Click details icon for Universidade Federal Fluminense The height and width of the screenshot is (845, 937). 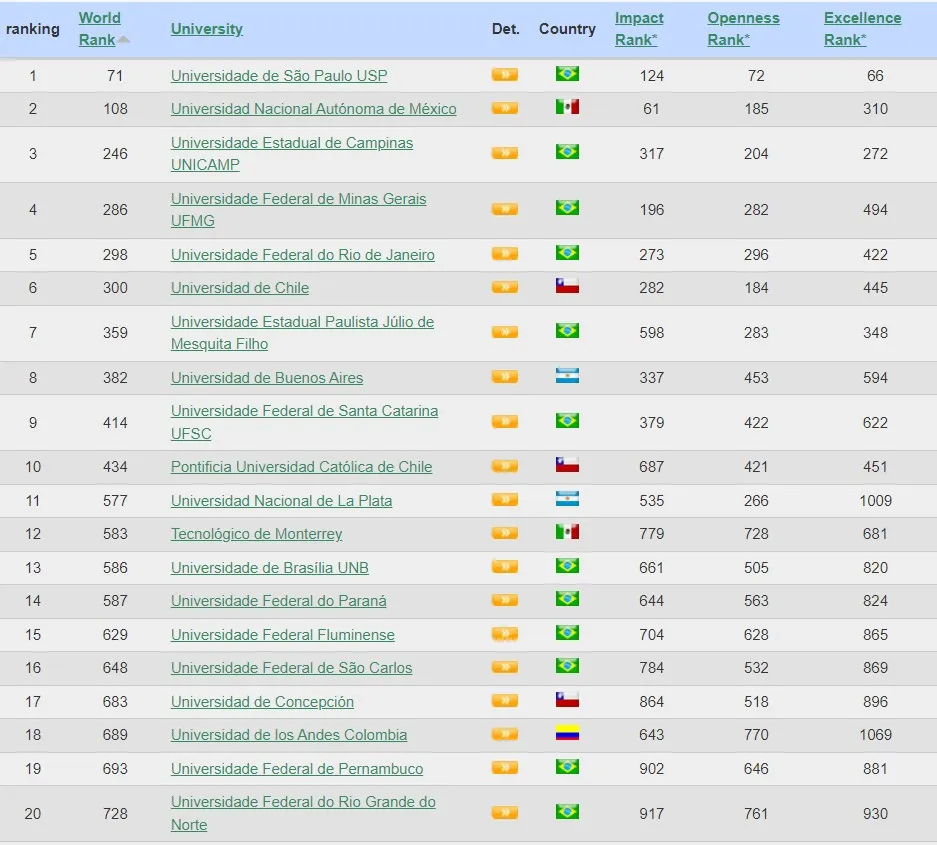(x=505, y=634)
